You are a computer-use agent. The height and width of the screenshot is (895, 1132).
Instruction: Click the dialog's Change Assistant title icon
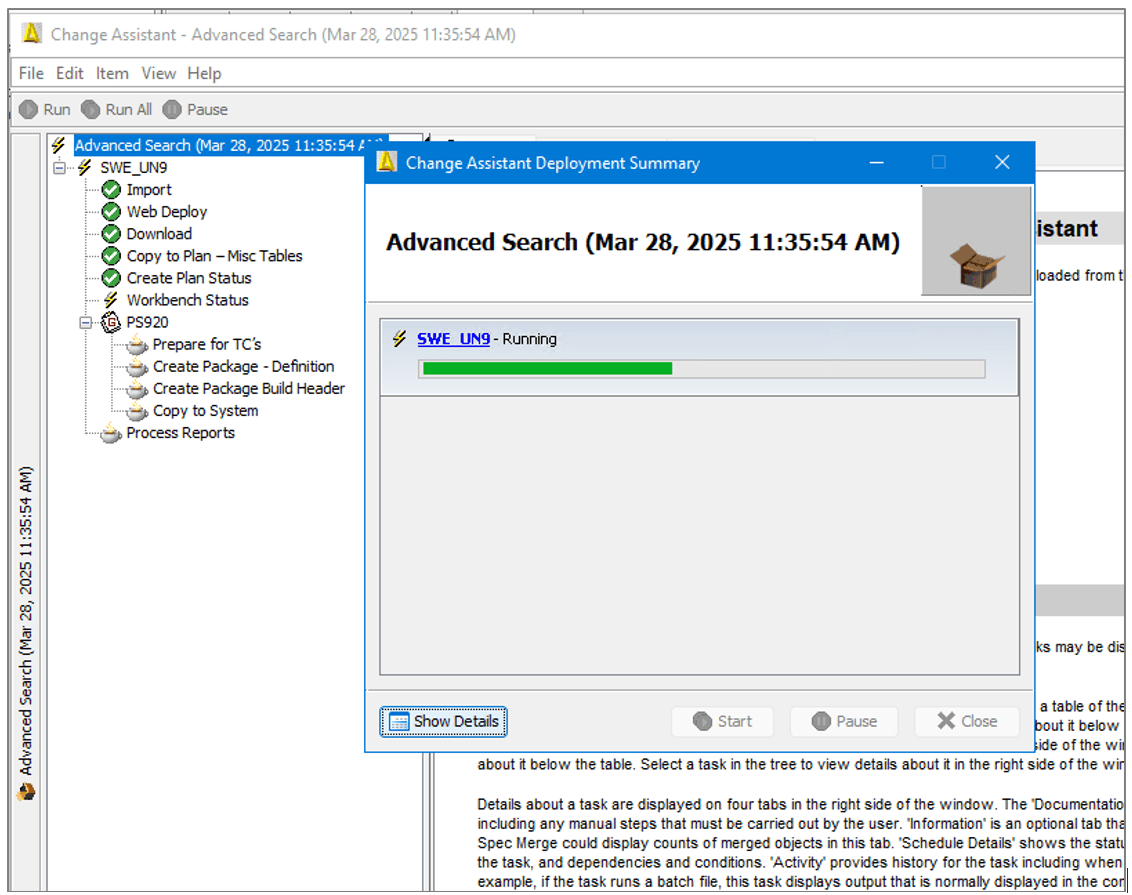[x=387, y=162]
